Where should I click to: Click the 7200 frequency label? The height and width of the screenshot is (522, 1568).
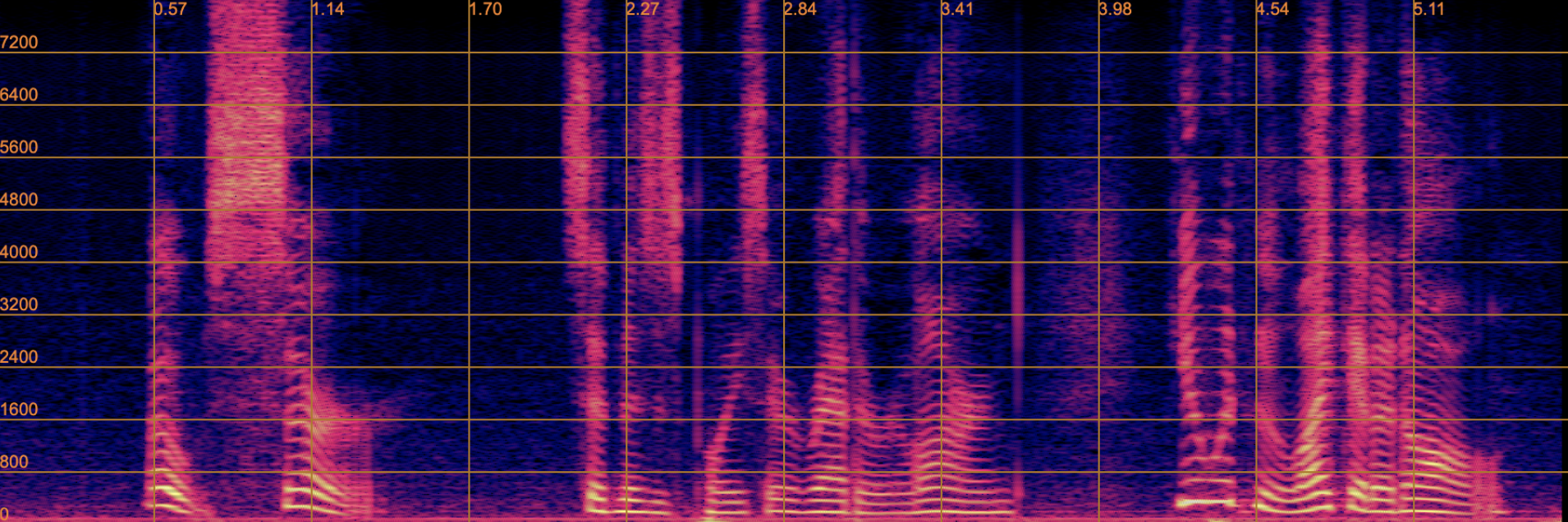pyautogui.click(x=19, y=43)
